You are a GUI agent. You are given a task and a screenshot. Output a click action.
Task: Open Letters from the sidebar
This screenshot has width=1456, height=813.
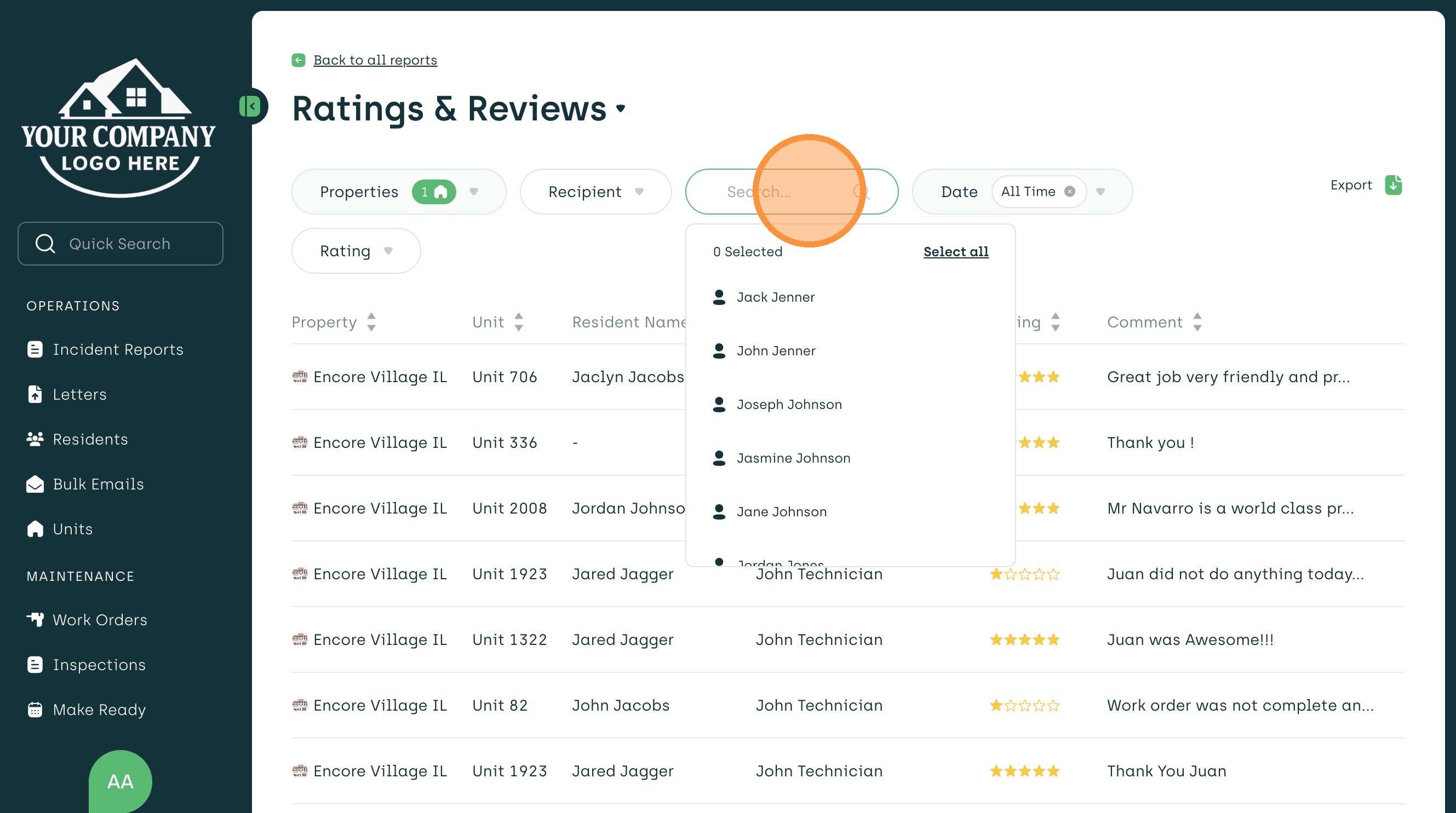coord(79,394)
